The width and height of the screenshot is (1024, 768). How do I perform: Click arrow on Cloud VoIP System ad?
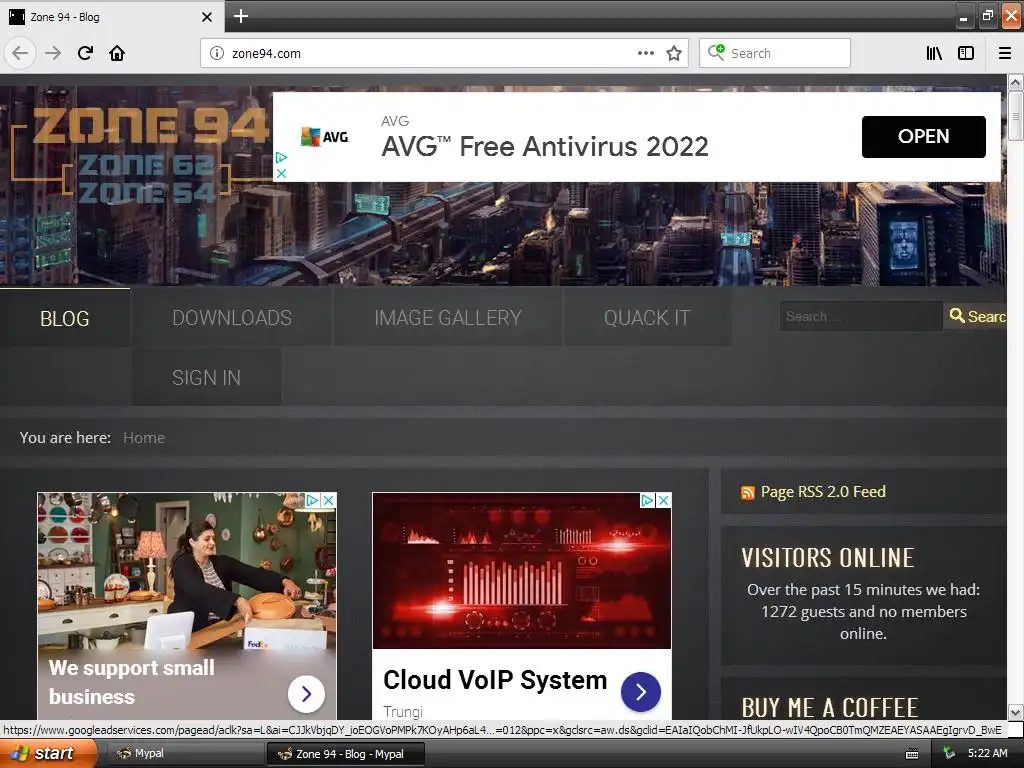pos(641,692)
